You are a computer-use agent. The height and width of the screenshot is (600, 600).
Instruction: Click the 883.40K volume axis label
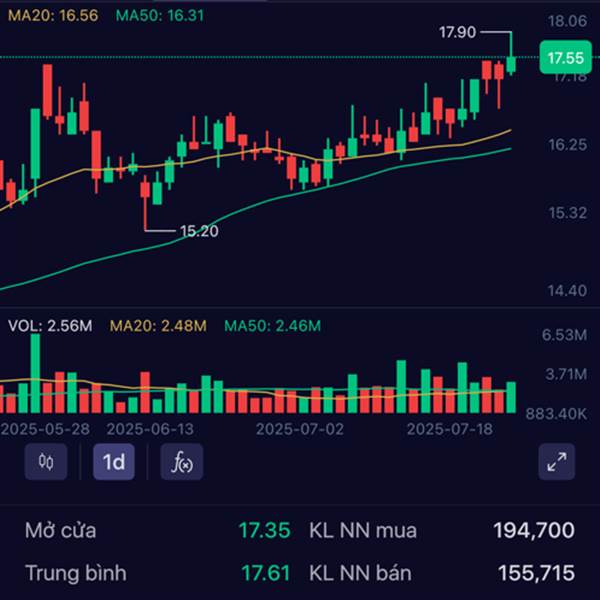(556, 414)
